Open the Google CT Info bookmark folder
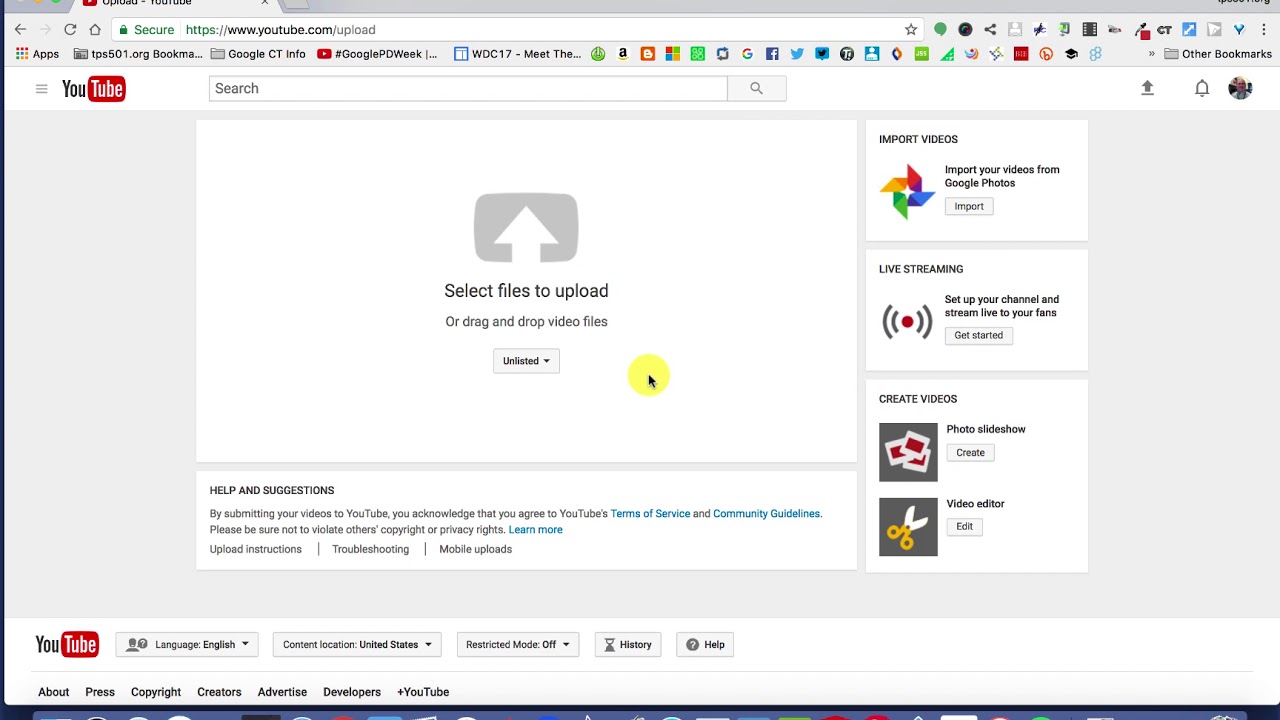The image size is (1280, 720). (258, 54)
